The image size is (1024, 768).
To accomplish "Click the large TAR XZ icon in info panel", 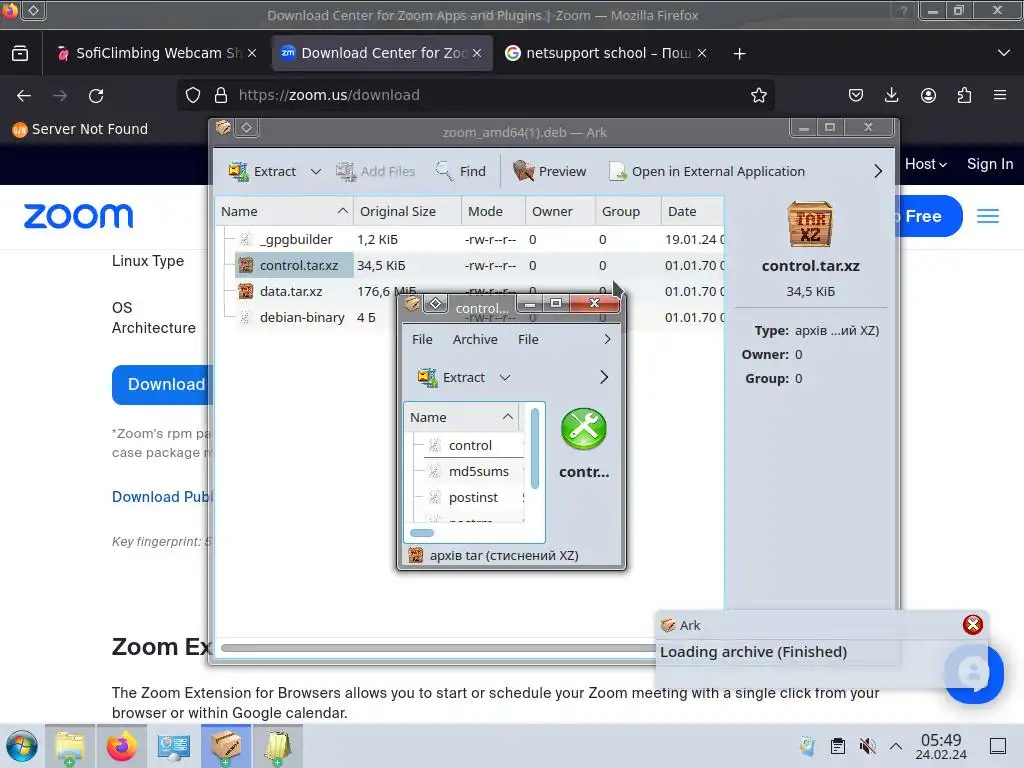I will (x=810, y=224).
